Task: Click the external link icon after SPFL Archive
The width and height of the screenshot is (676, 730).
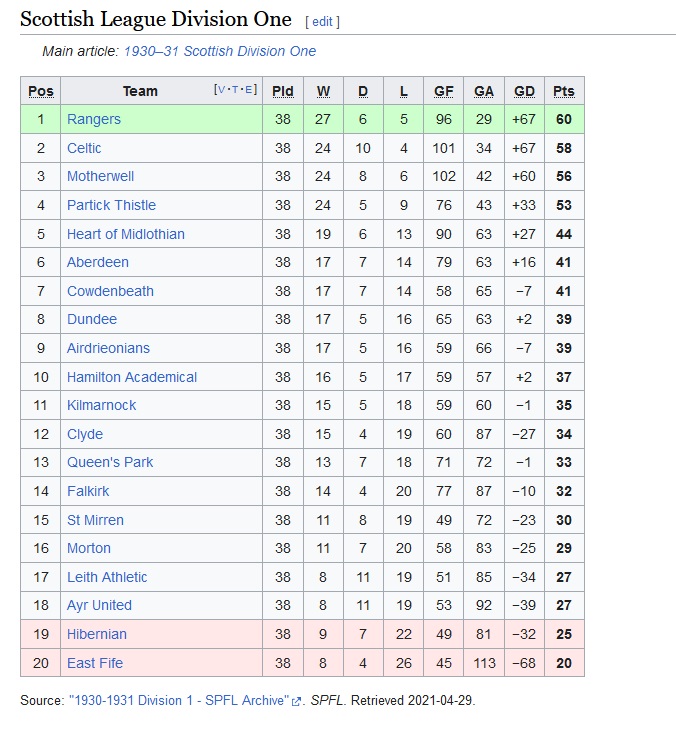Action: point(296,701)
